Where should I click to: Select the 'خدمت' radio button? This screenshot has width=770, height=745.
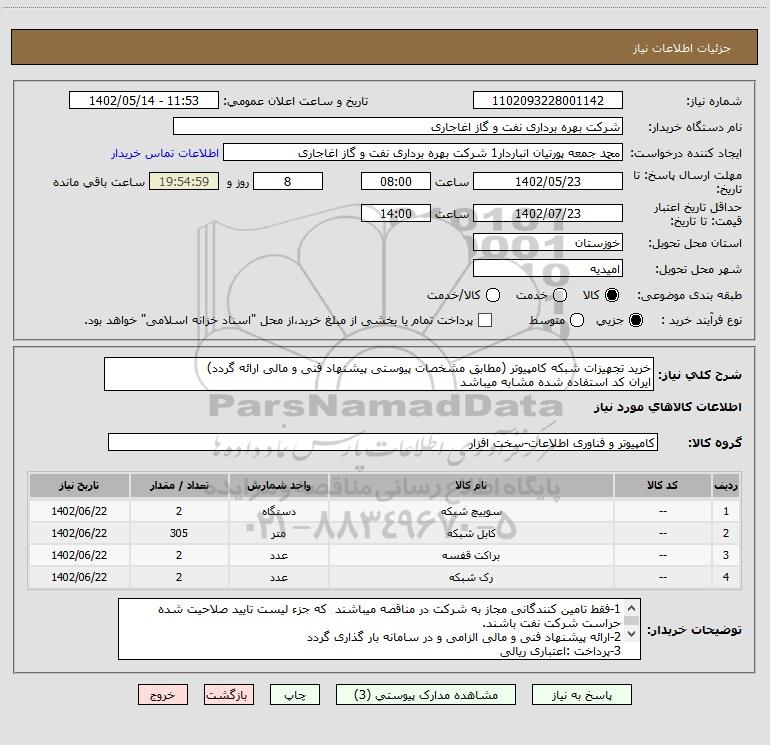[x=560, y=295]
